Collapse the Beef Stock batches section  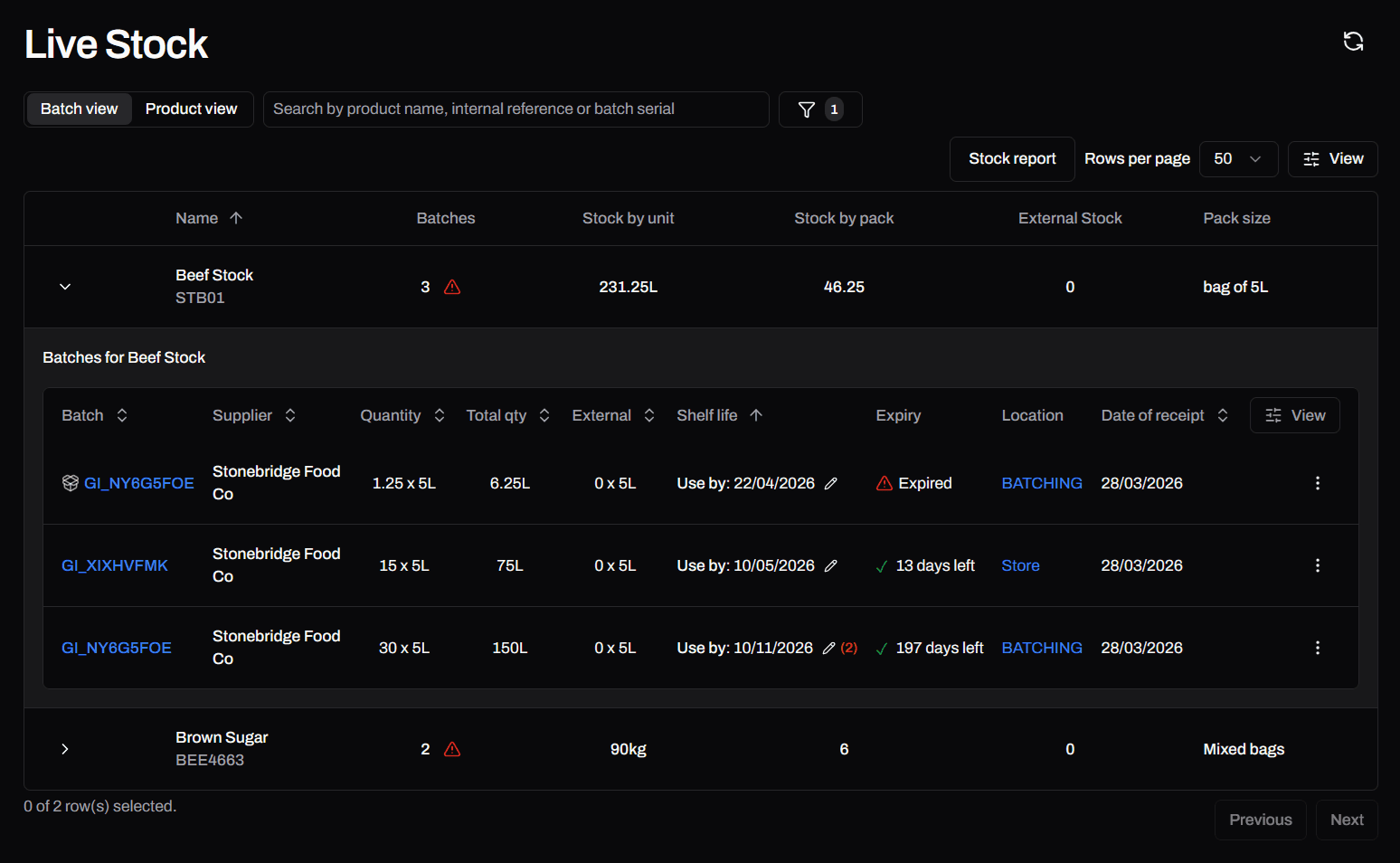(x=64, y=286)
